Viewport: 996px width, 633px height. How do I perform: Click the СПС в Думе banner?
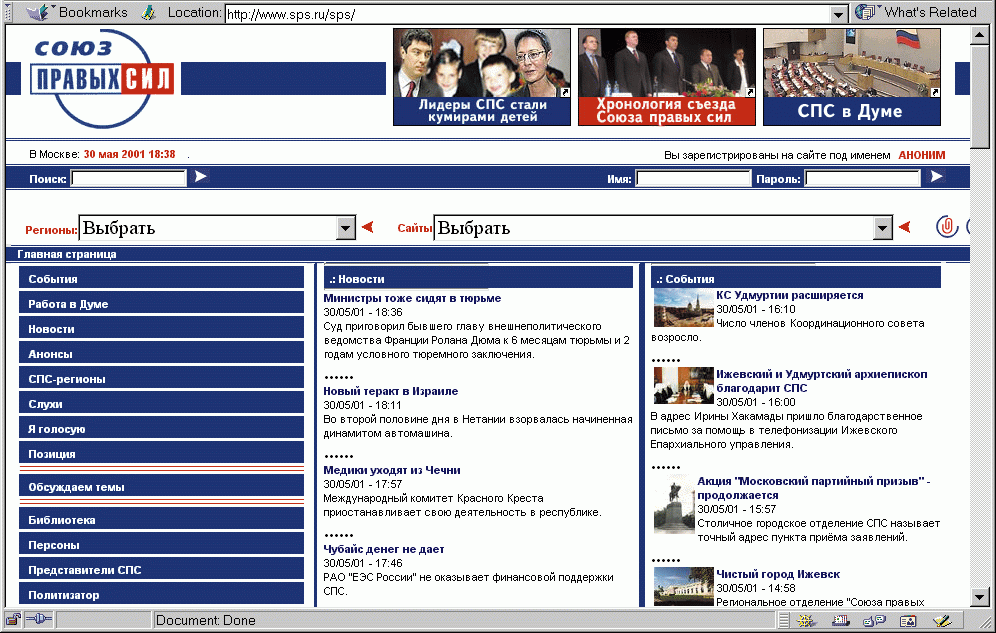coord(852,77)
